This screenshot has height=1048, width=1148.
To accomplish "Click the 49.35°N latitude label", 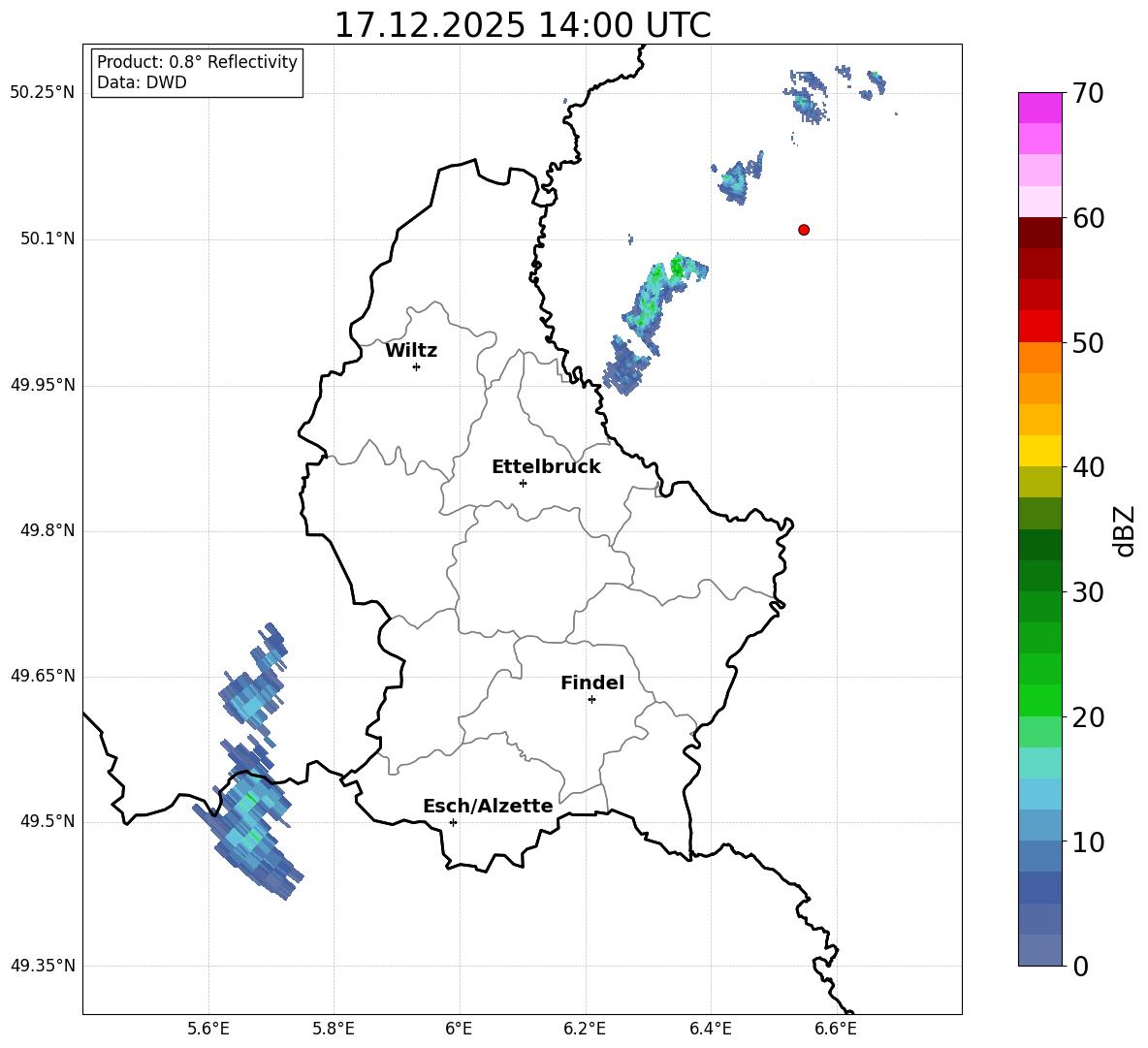I will click(42, 966).
